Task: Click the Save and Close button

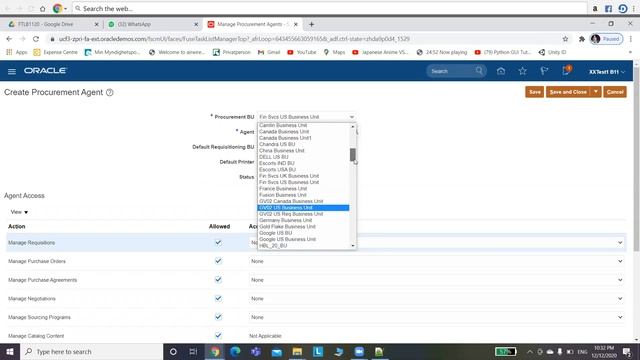Action: [568, 92]
